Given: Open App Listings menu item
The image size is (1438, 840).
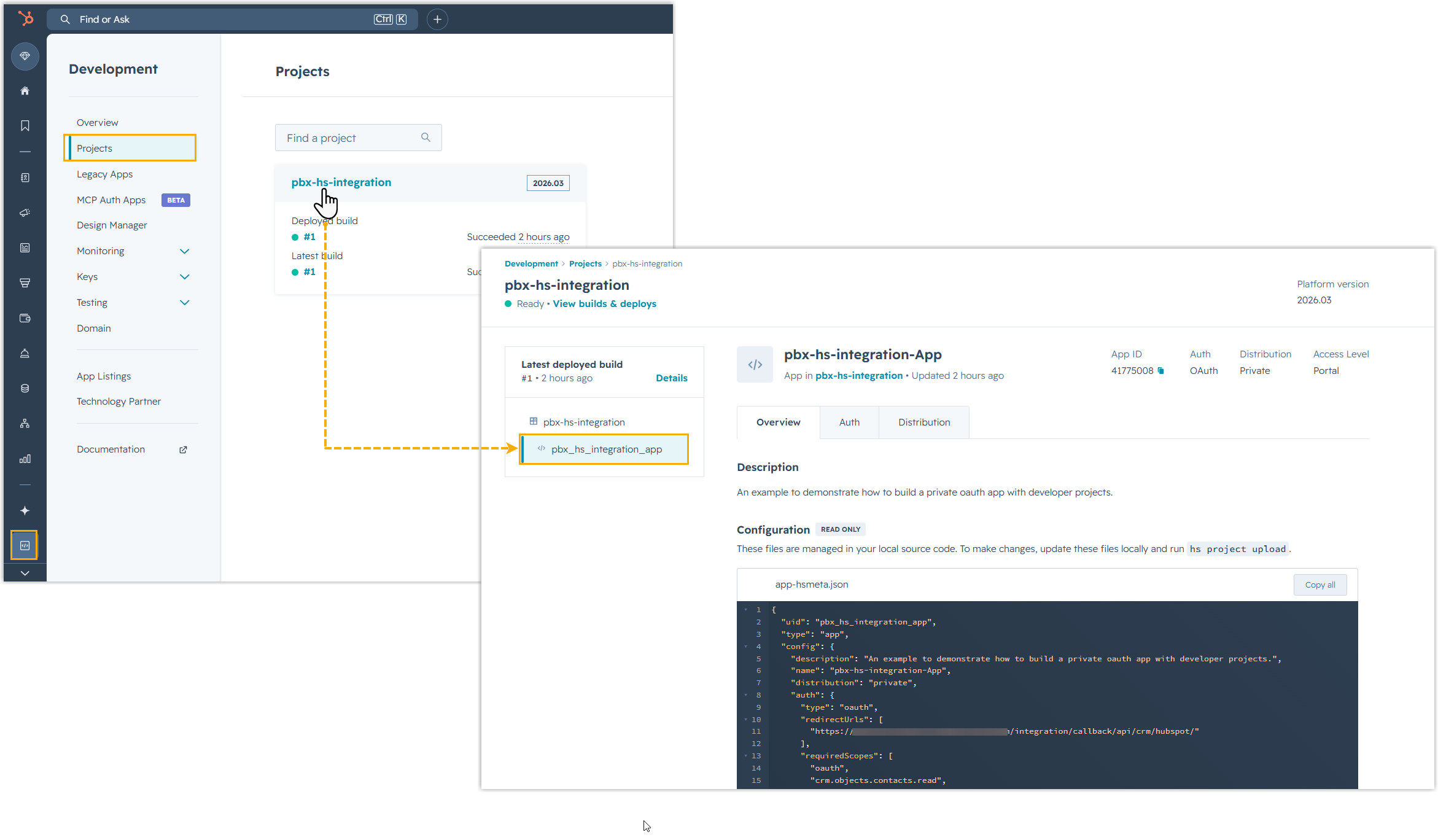Looking at the screenshot, I should [104, 376].
